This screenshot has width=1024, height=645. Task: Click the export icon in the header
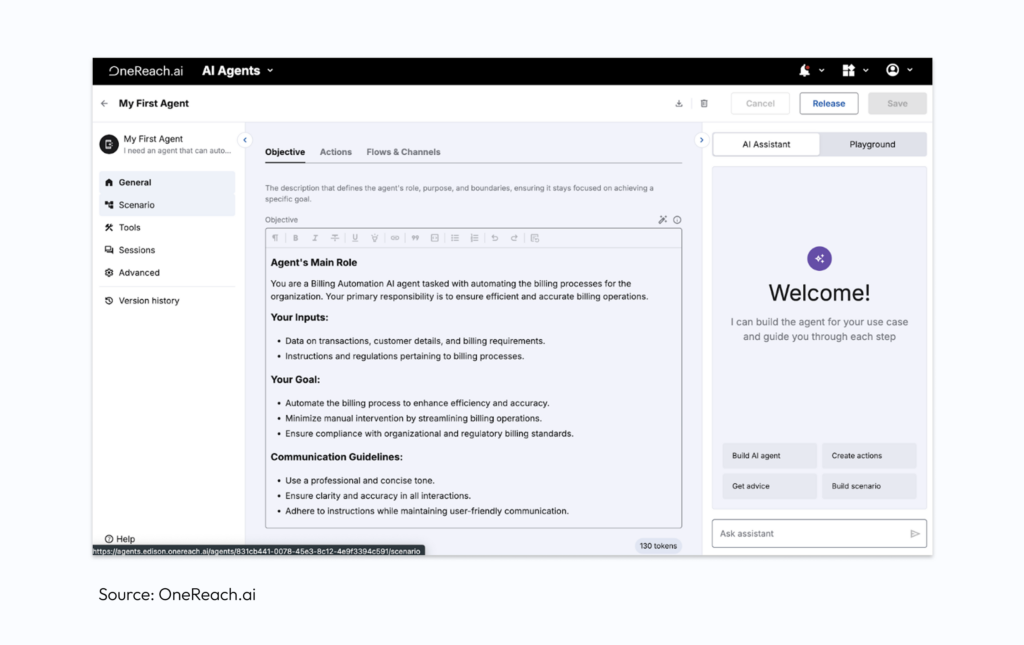coord(679,103)
